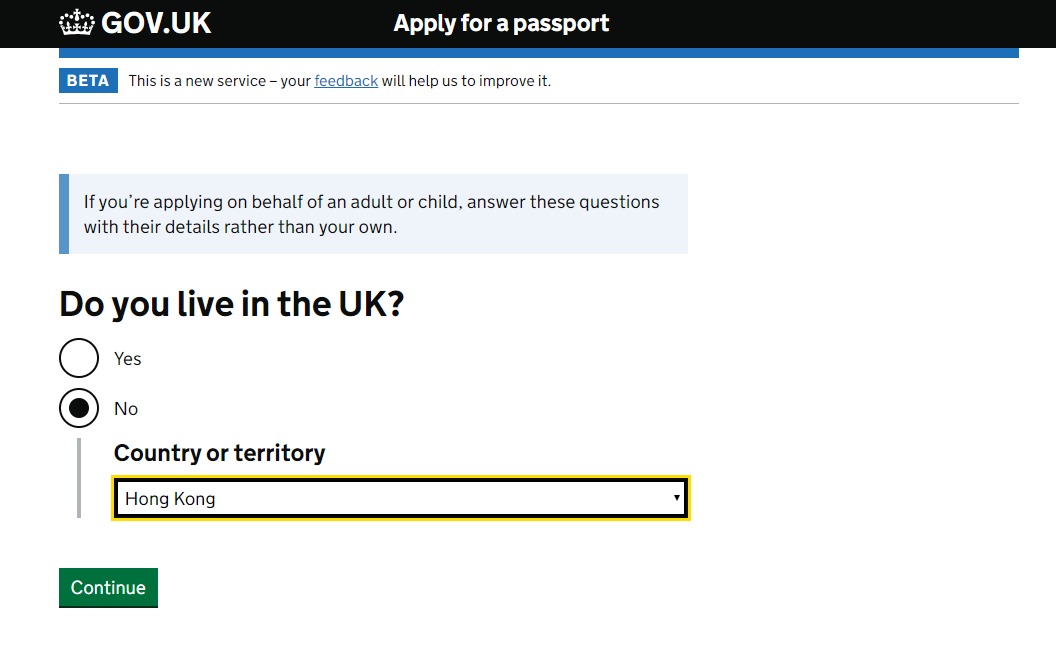The width and height of the screenshot is (1056, 671).
Task: Click the Do you live in the UK heading
Action: pos(232,304)
